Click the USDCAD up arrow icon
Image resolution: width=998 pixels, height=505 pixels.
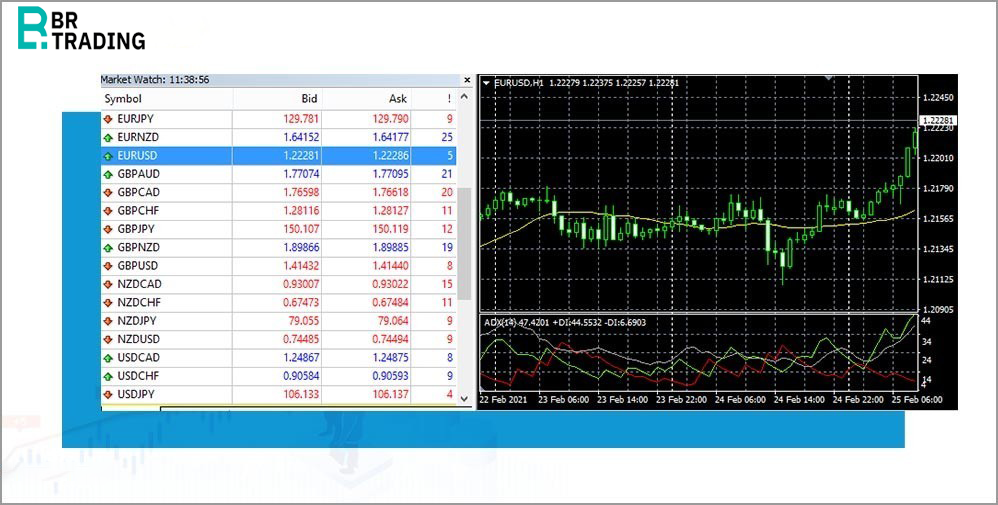pos(108,358)
